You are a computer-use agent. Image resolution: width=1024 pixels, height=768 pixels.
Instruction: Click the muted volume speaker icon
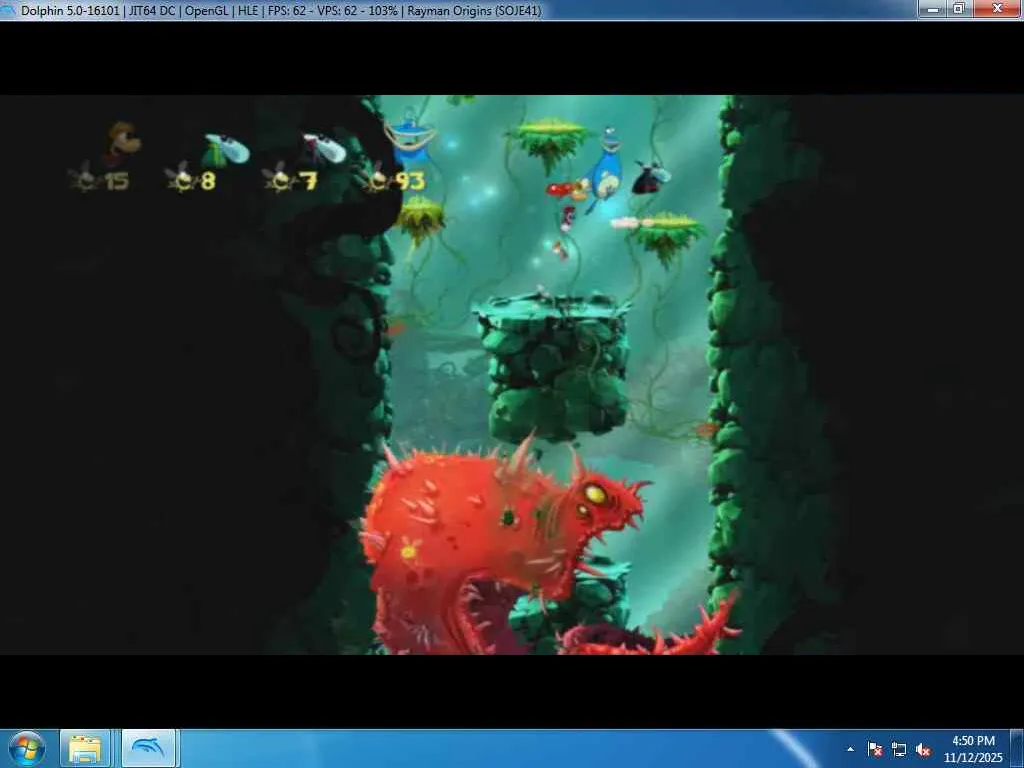[923, 750]
